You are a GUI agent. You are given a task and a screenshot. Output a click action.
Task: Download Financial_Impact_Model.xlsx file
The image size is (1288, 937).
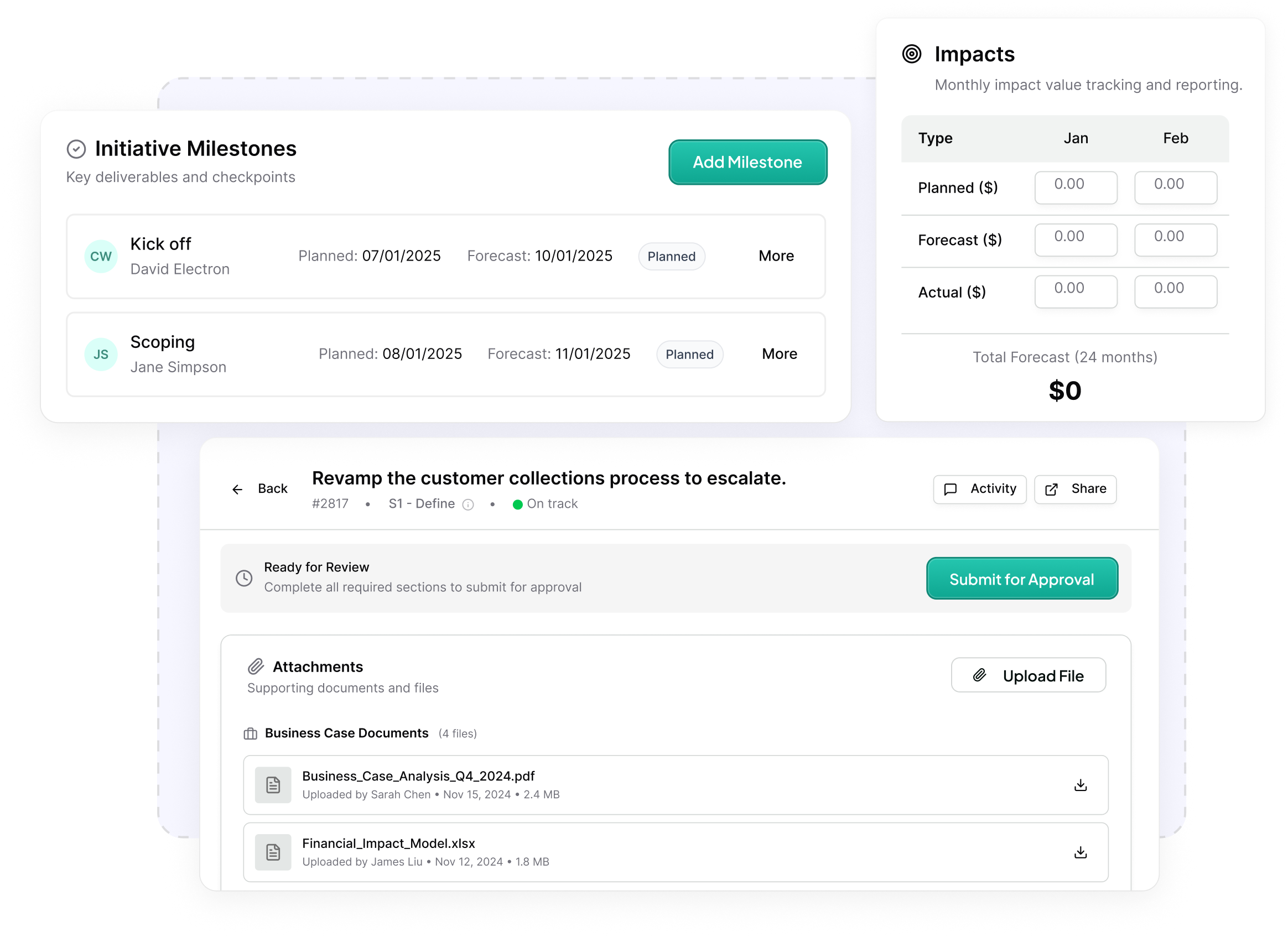(x=1080, y=852)
